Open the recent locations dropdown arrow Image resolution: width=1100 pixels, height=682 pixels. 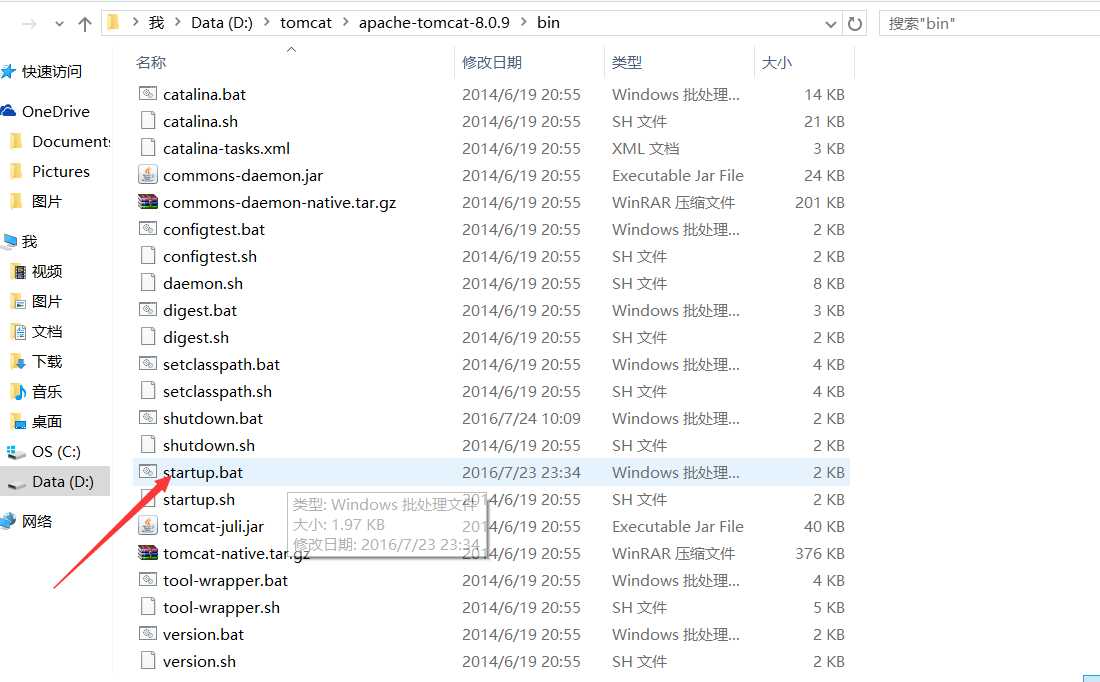[60, 25]
